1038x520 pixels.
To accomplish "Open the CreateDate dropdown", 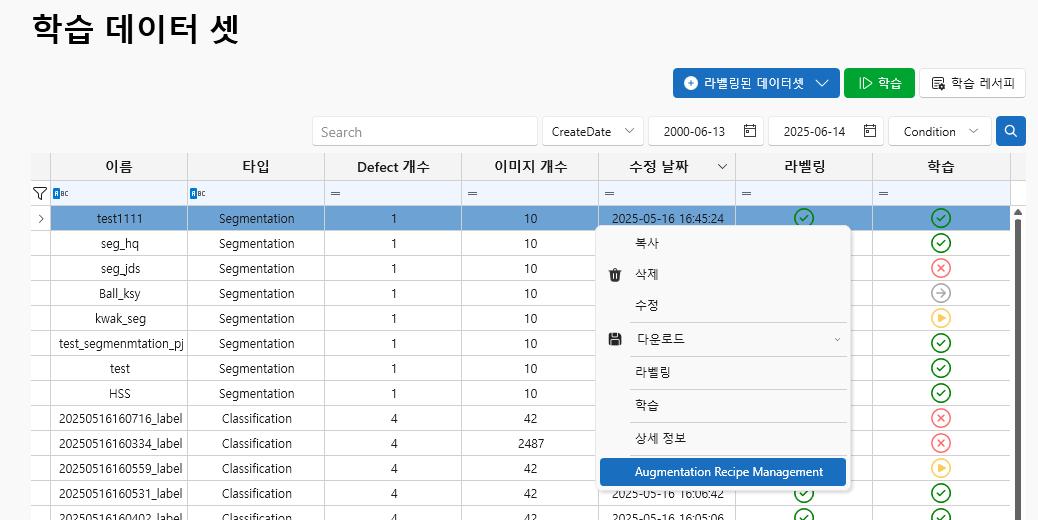I will [x=593, y=131].
